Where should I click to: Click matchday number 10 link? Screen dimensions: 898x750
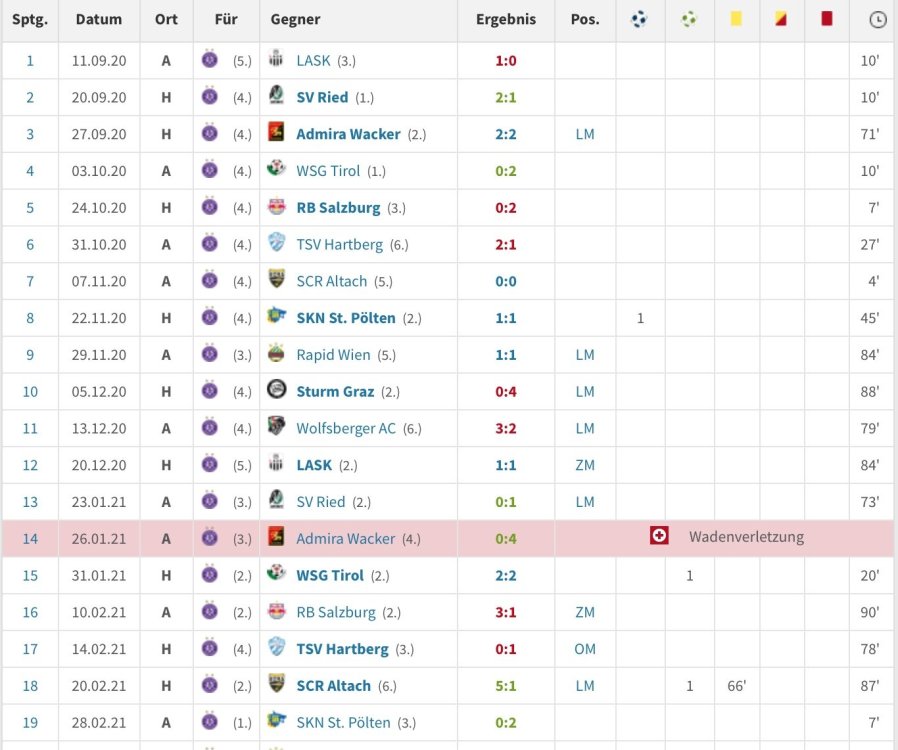[30, 391]
